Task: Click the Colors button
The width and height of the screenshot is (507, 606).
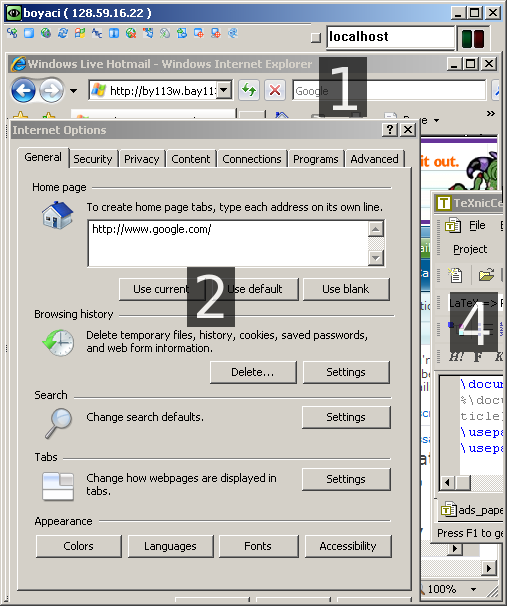Action: 78,546
